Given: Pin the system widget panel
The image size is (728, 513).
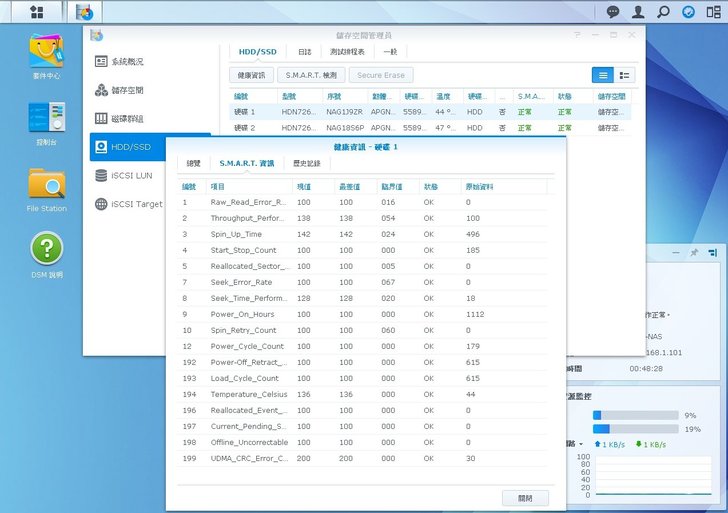Looking at the screenshot, I should click(x=694, y=253).
